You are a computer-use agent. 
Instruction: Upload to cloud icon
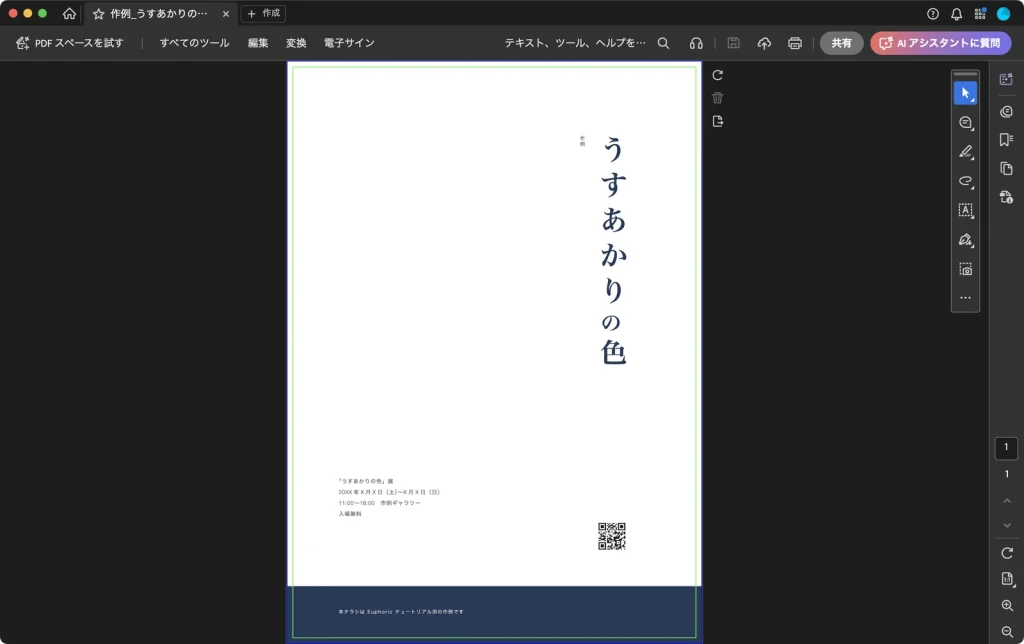coord(764,43)
